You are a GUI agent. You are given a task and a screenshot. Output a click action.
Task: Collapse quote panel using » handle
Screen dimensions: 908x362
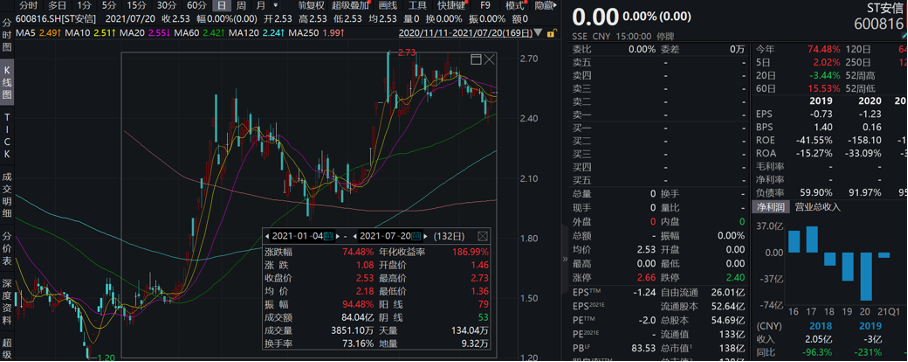[x=565, y=259]
